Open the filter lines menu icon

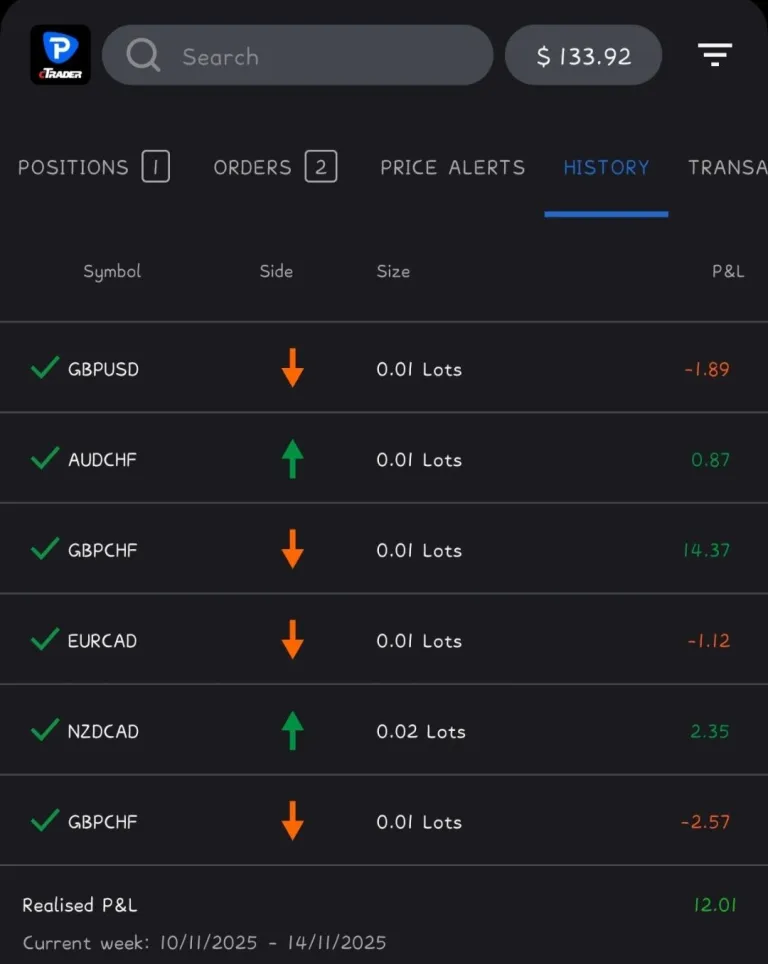715,55
